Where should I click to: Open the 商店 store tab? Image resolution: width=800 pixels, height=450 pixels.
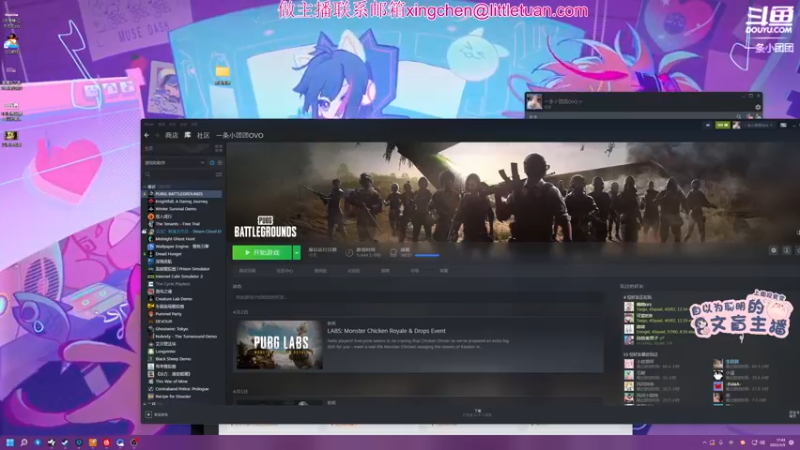tap(171, 135)
